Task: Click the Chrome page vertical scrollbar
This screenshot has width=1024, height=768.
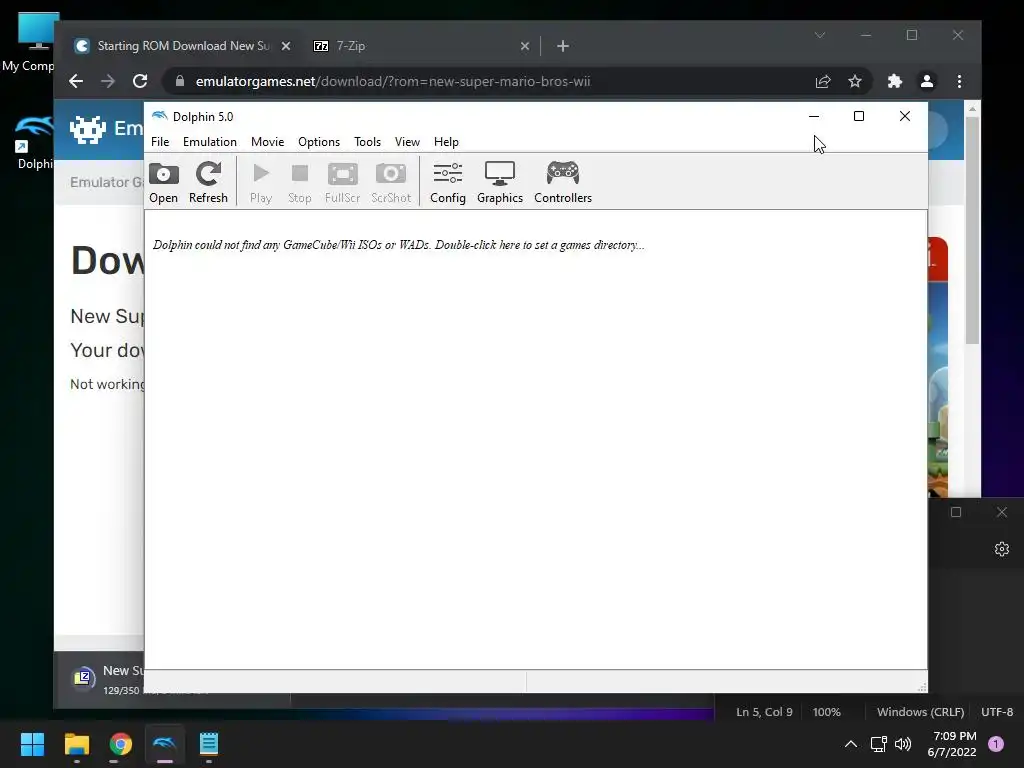Action: point(972,230)
